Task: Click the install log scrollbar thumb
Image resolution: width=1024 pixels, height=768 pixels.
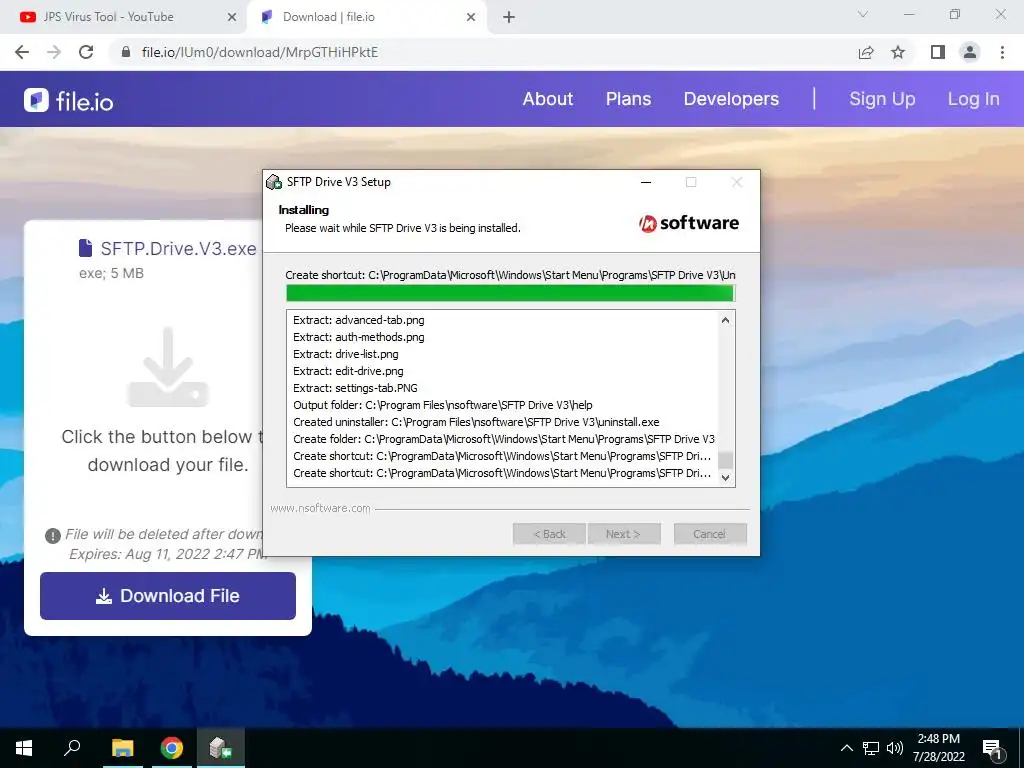Action: [x=725, y=460]
